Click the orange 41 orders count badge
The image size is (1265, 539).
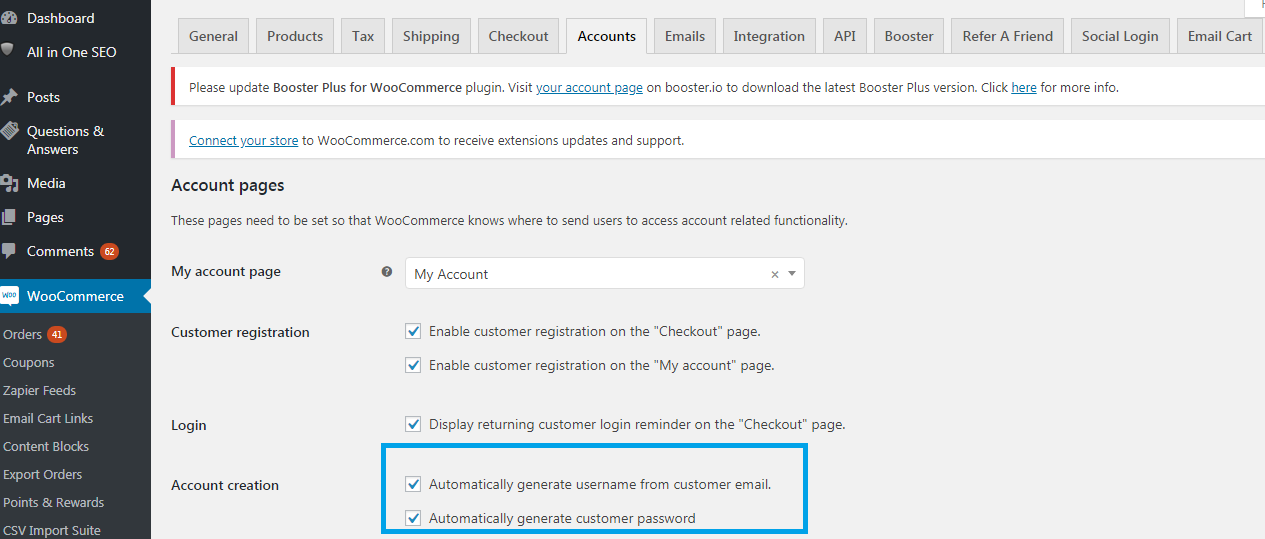[x=57, y=334]
